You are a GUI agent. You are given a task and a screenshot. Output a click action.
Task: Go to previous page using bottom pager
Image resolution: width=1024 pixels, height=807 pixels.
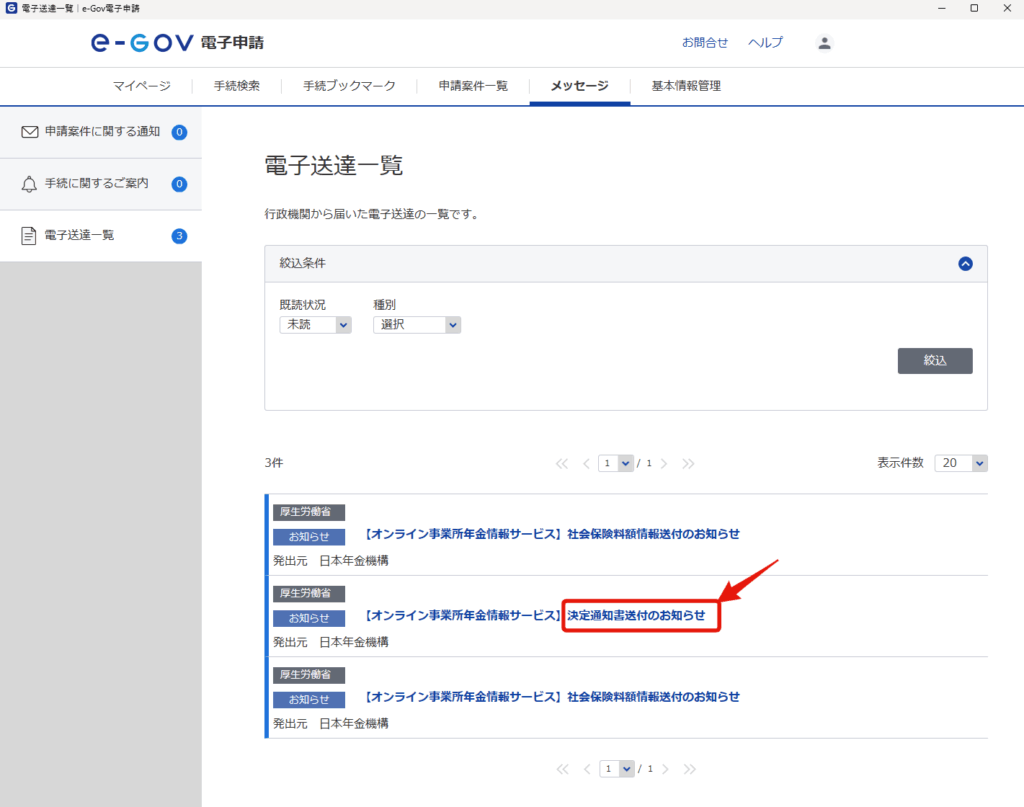(586, 769)
